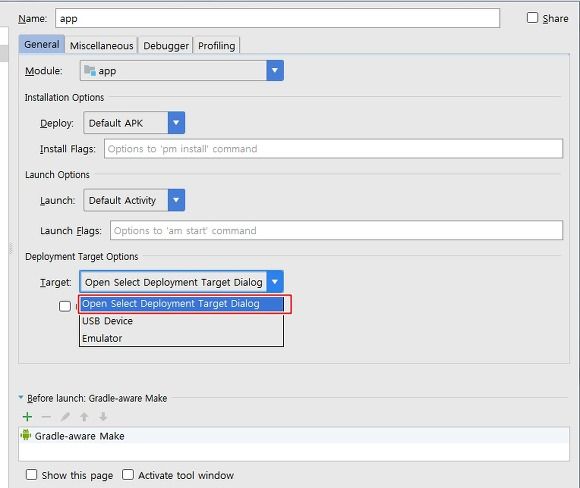Switch to the Miscellaneous tab
This screenshot has height=488, width=580.
(101, 46)
